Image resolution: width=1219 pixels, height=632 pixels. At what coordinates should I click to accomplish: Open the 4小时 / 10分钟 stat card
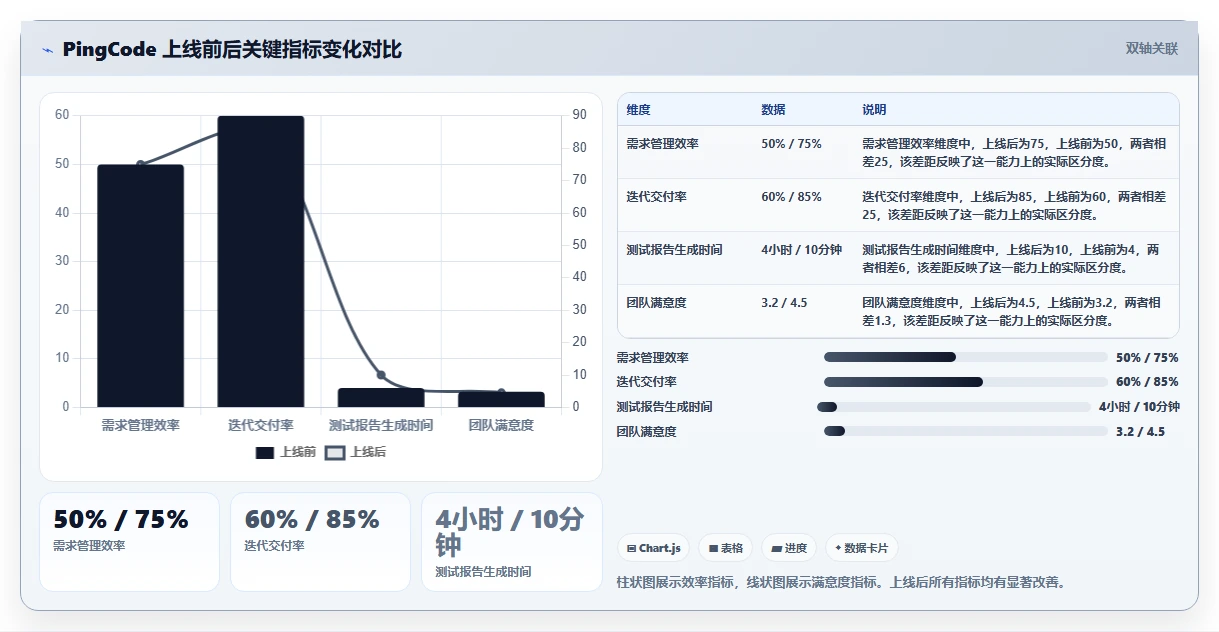pyautogui.click(x=511, y=542)
